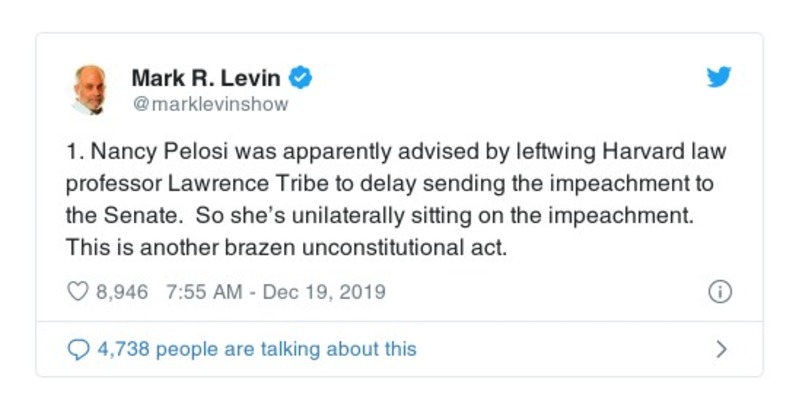Open the @marklevinshow handle link
799x414 pixels.
coord(210,103)
